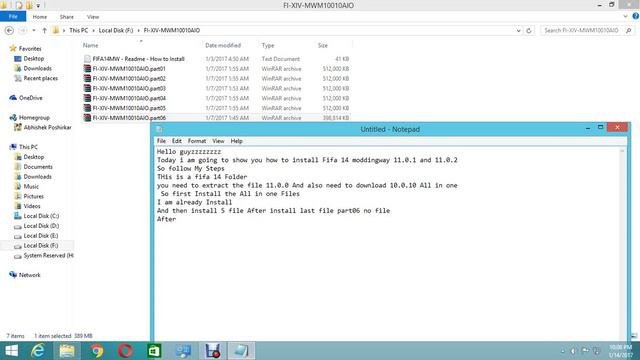Open address bar history dropdown

tap(518, 31)
